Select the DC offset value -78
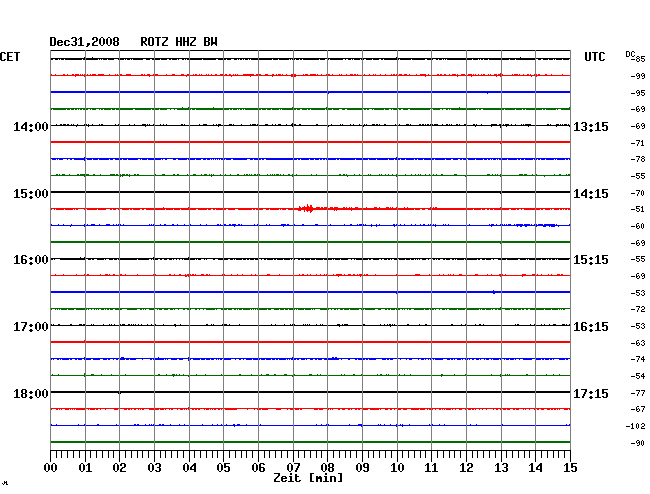The height and width of the screenshot is (494, 650). (638, 159)
